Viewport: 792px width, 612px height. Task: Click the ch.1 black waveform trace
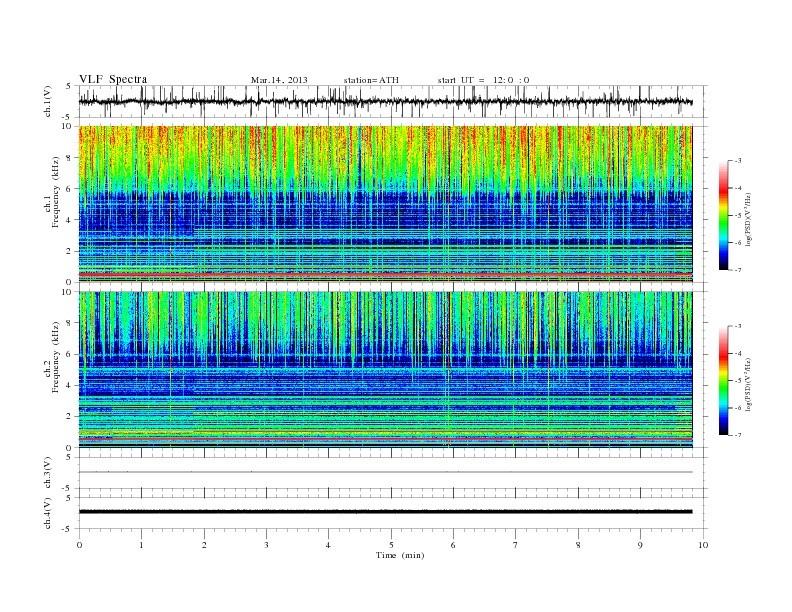point(385,101)
